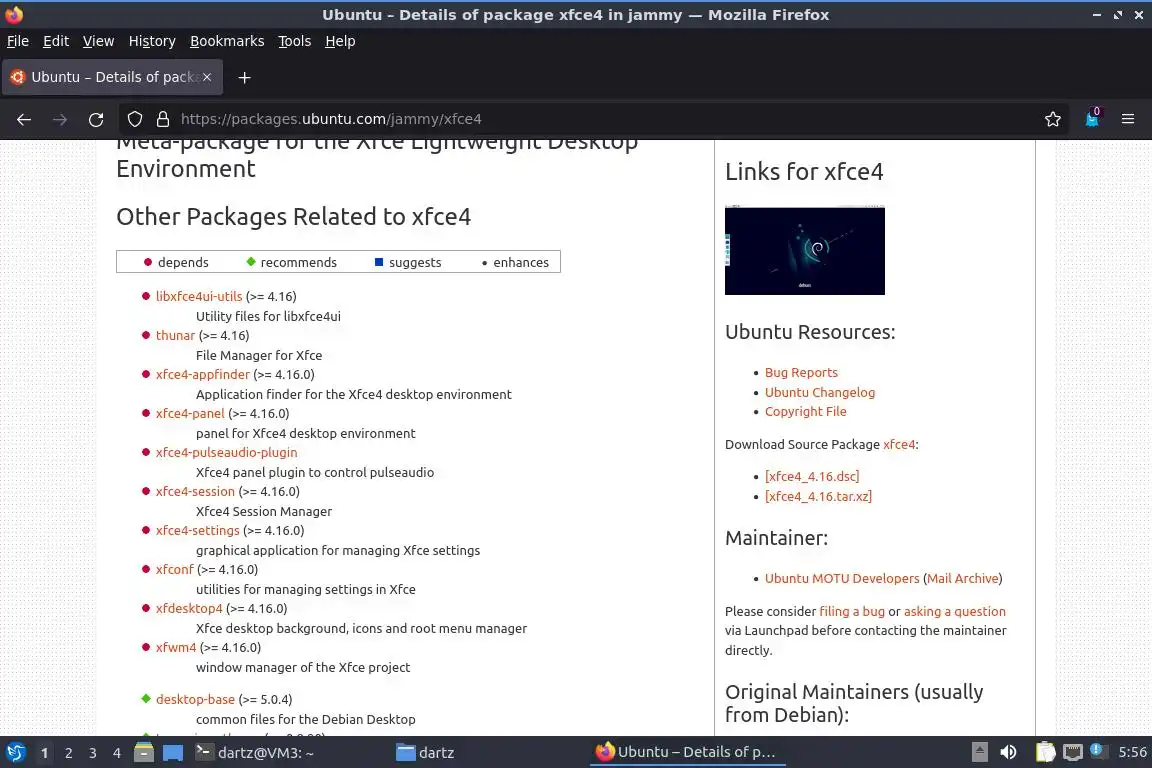
Task: Open the file manager taskbar launcher
Action: (144, 753)
